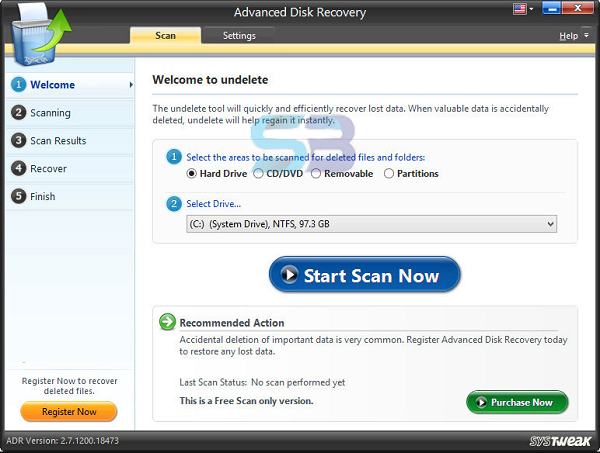Open the Help menu
The height and width of the screenshot is (453, 600).
click(x=568, y=36)
